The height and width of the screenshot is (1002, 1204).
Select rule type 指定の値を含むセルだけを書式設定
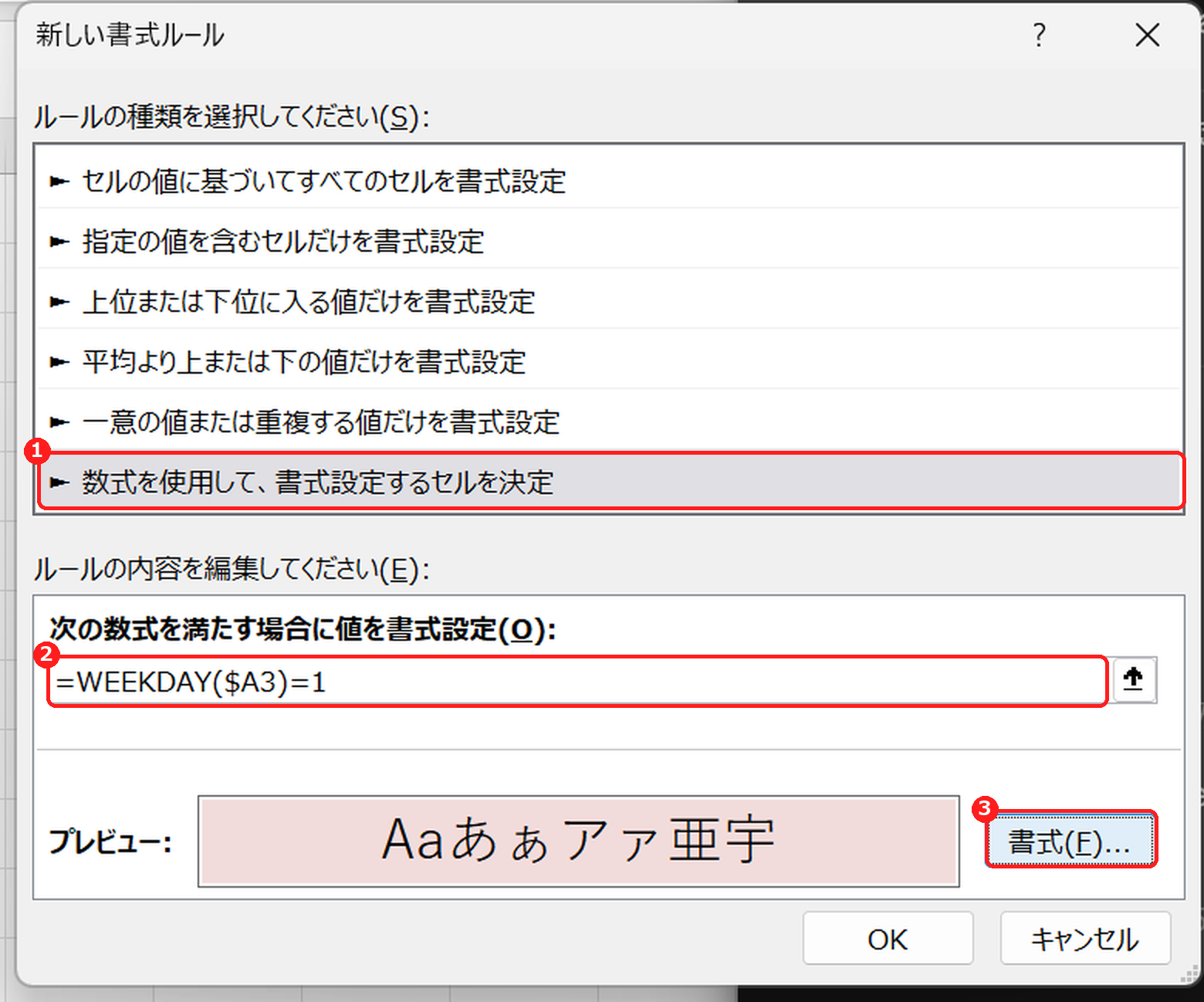[610, 242]
